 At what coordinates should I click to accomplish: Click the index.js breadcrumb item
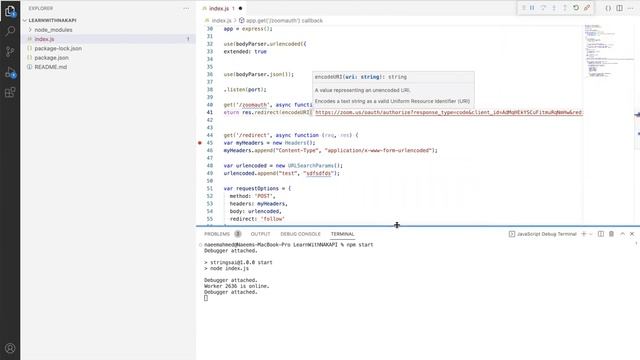click(221, 20)
